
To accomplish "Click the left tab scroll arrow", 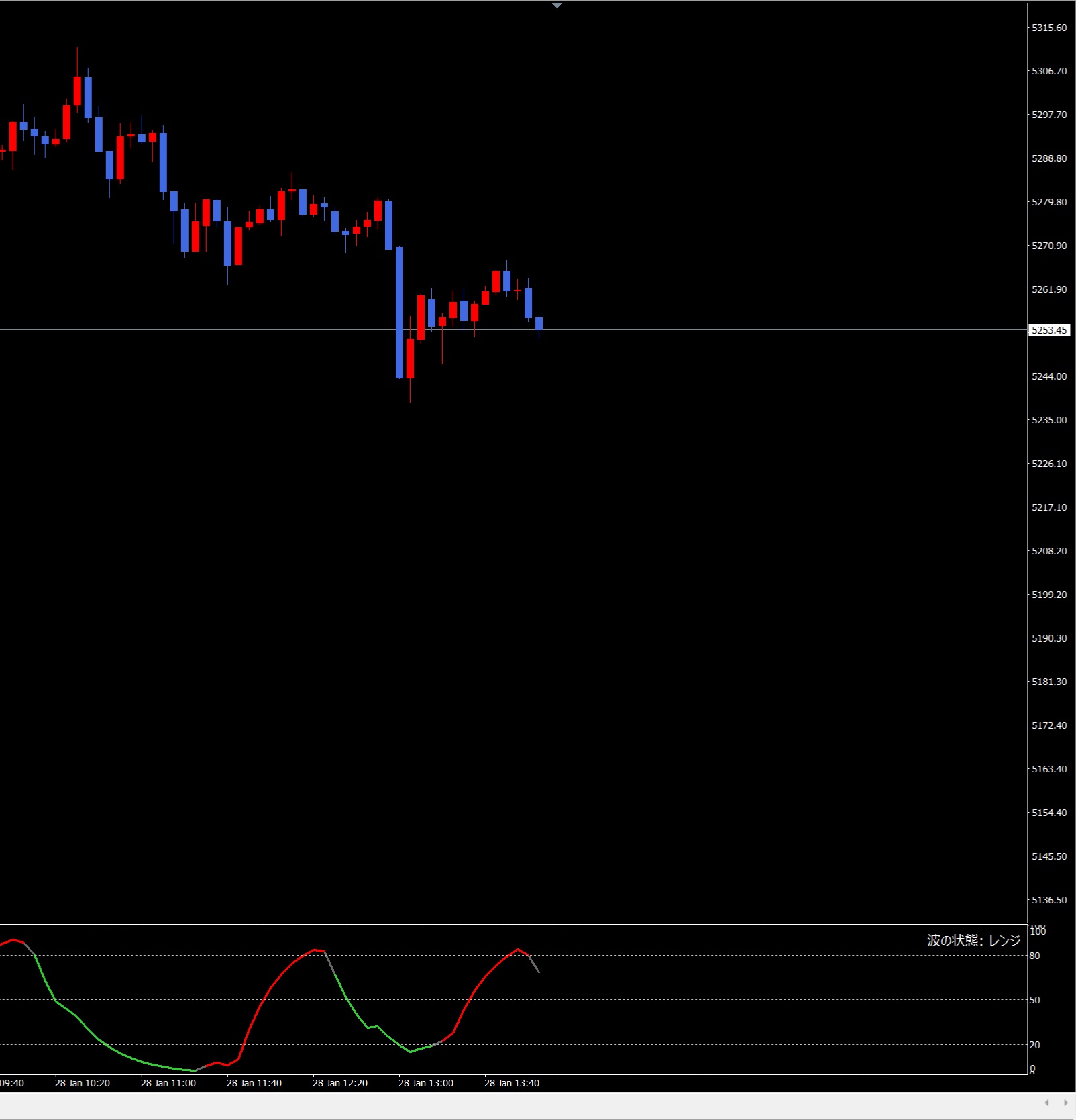I will [1046, 1103].
